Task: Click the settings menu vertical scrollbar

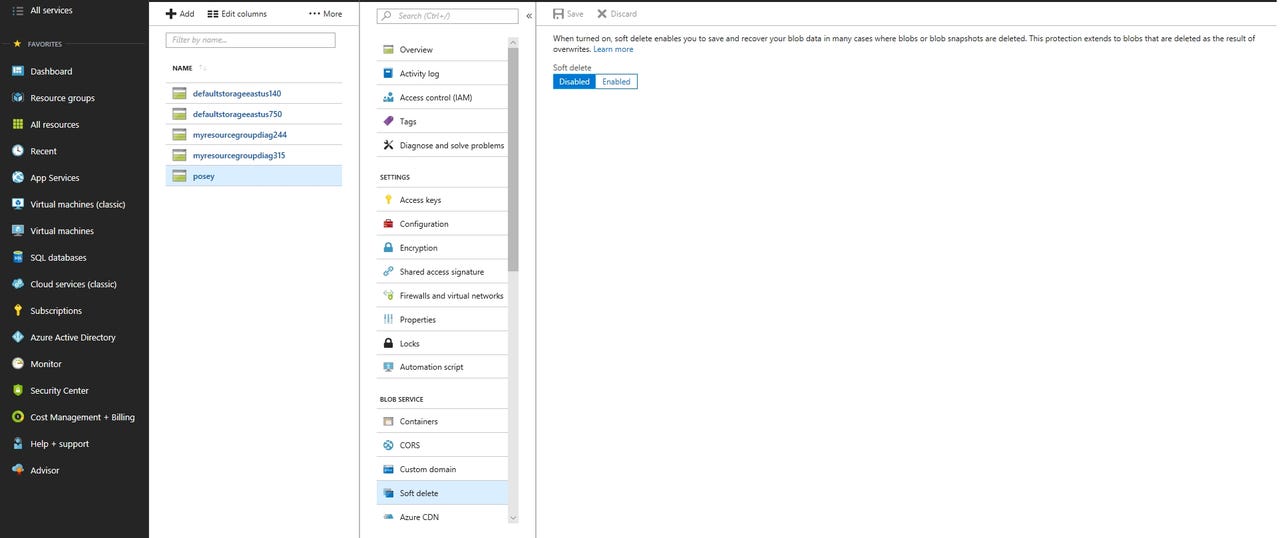Action: [513, 160]
